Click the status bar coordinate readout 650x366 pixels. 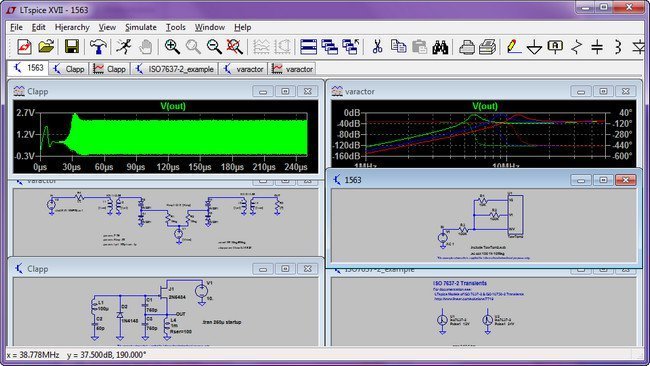(76, 355)
